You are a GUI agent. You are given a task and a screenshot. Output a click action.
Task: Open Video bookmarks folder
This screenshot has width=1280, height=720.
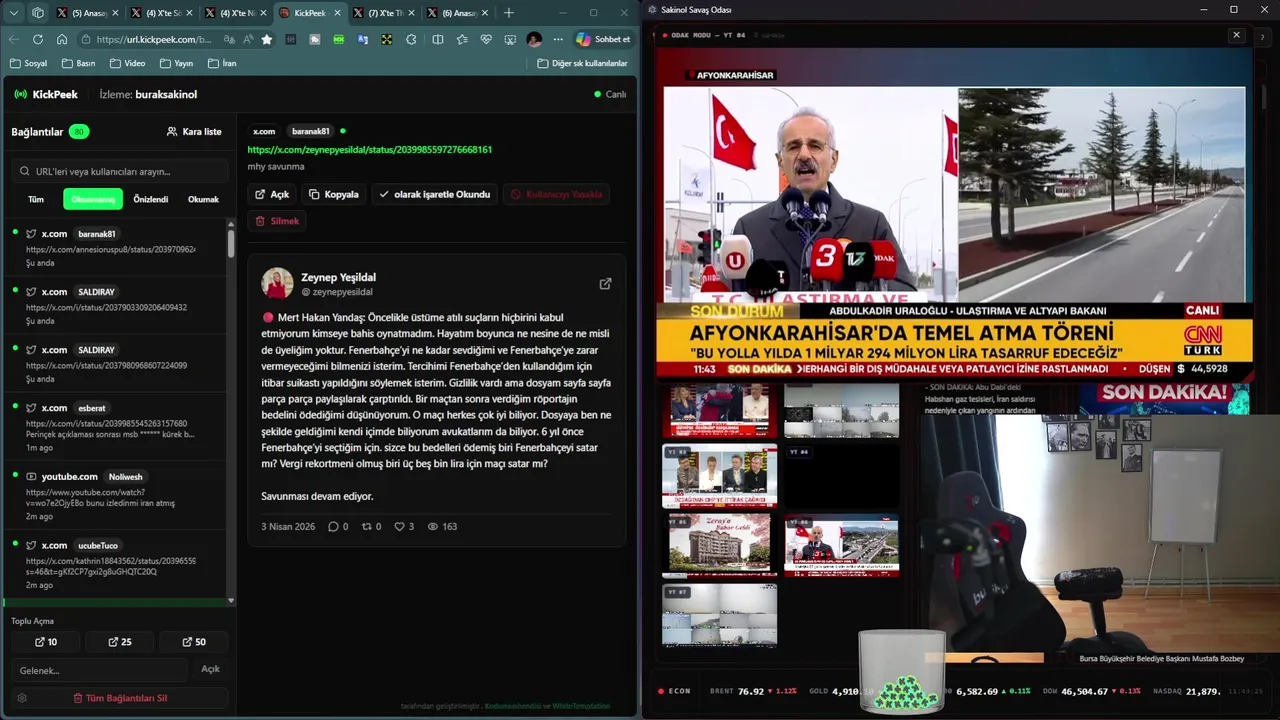(127, 63)
